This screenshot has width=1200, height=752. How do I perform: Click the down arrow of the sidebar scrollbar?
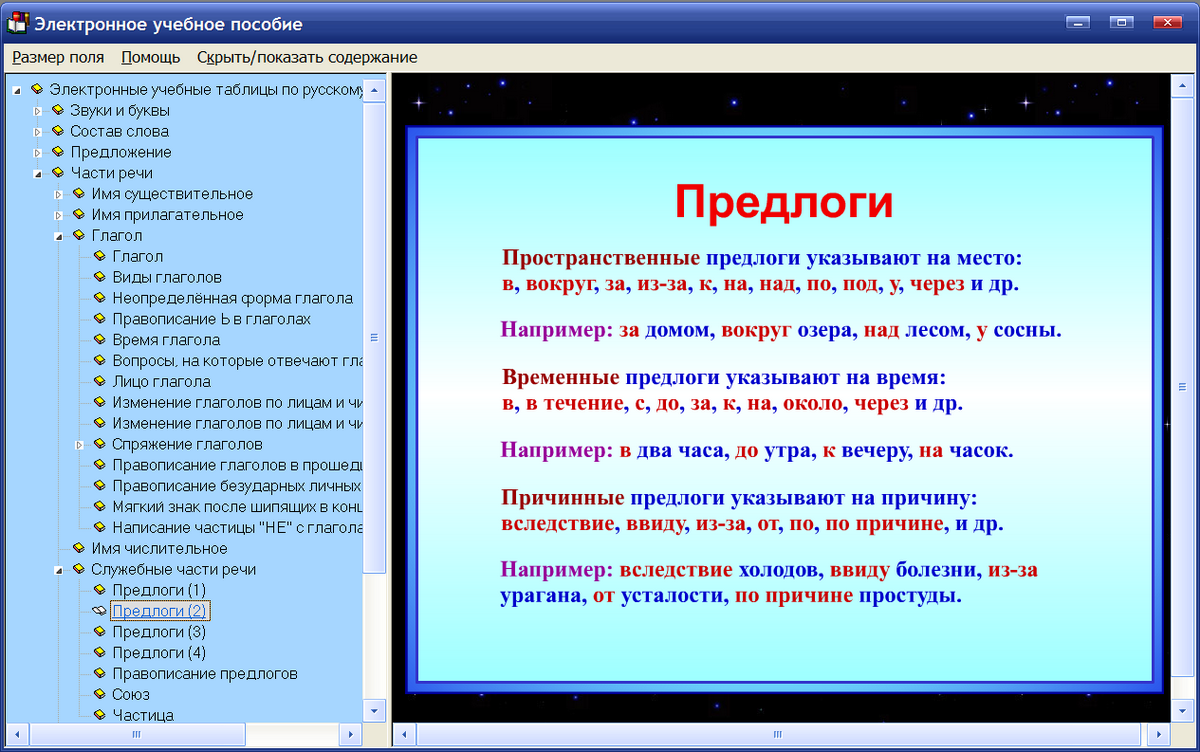coord(372,711)
